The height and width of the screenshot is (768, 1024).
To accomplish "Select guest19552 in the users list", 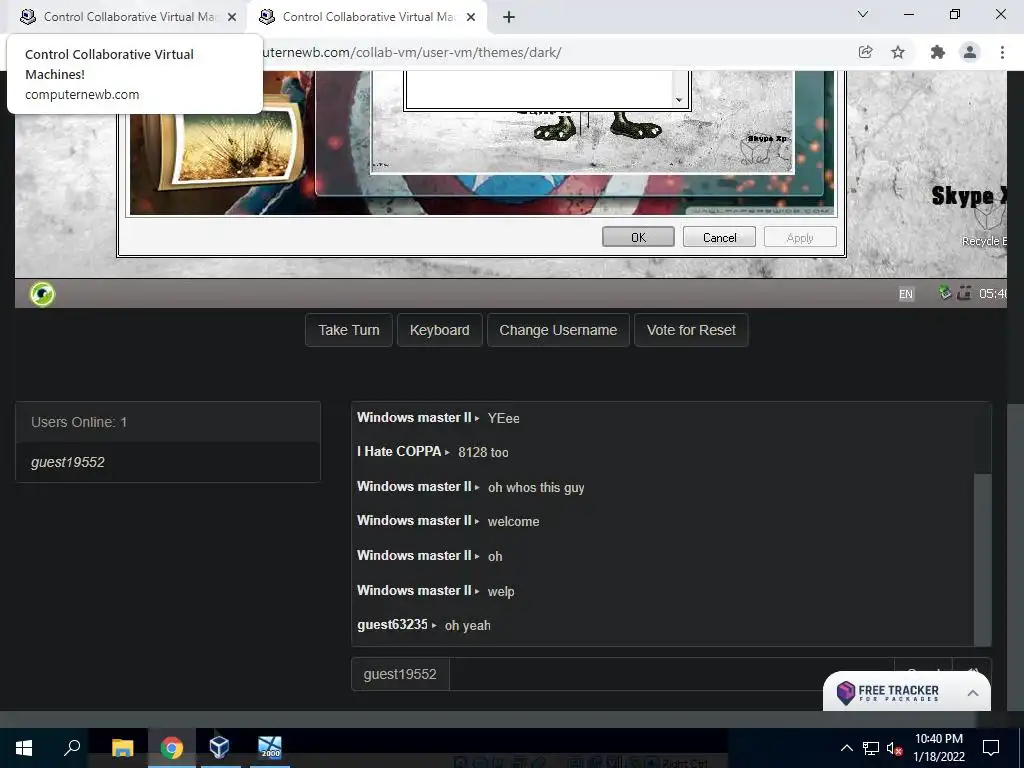I will (168, 462).
